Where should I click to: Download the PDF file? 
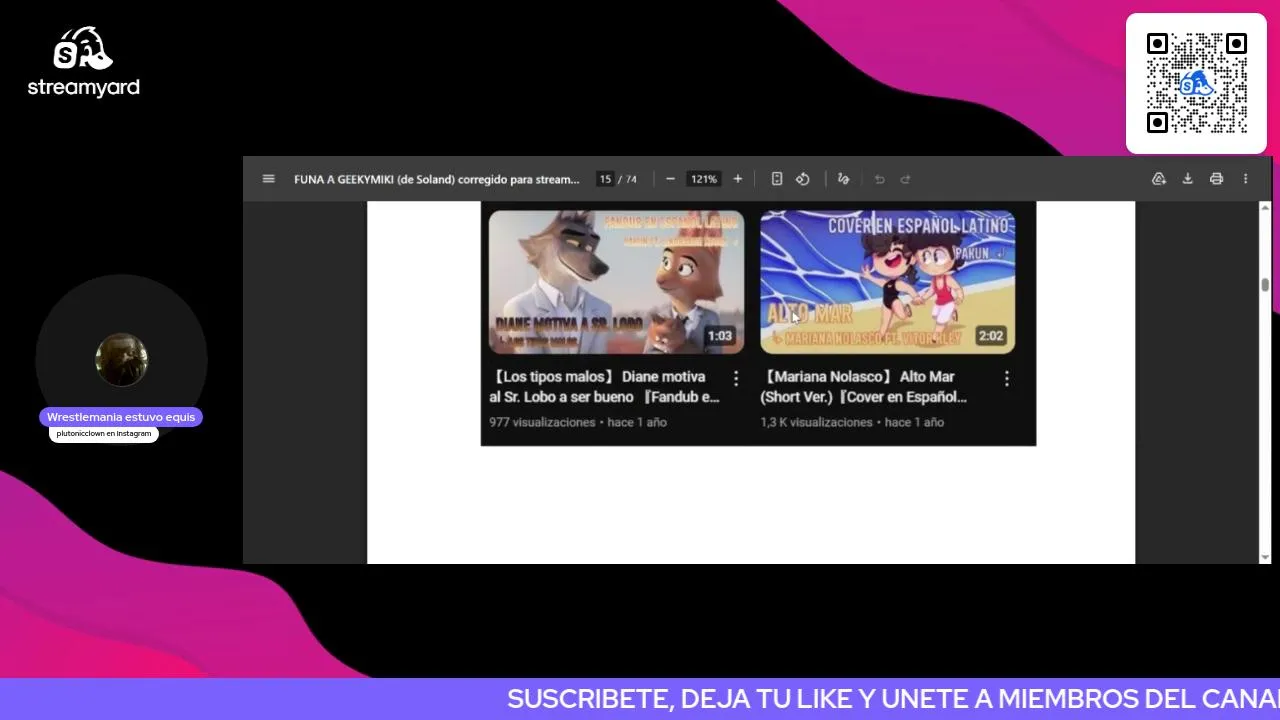(1188, 179)
